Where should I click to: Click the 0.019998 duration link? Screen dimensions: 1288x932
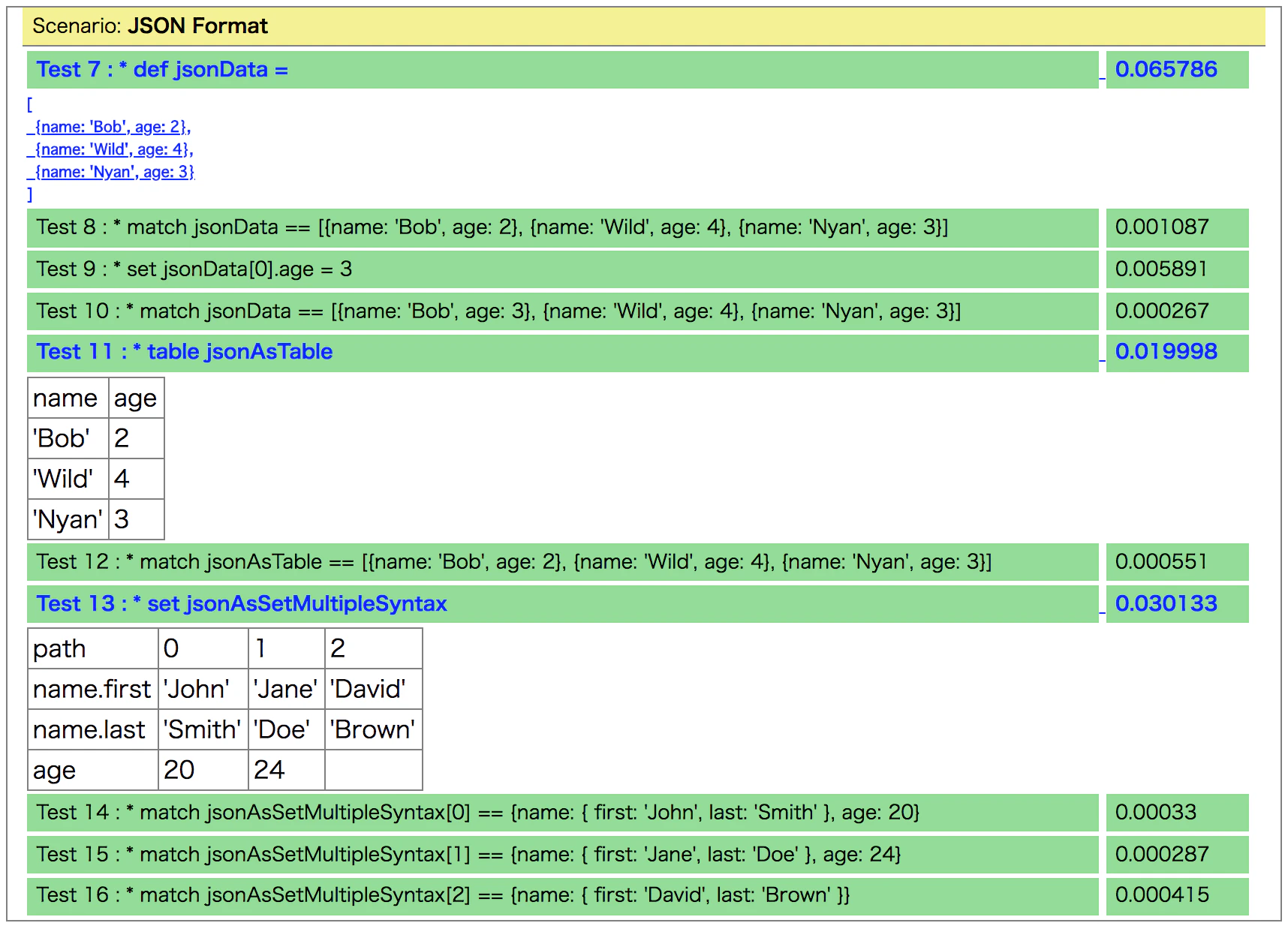(1166, 352)
